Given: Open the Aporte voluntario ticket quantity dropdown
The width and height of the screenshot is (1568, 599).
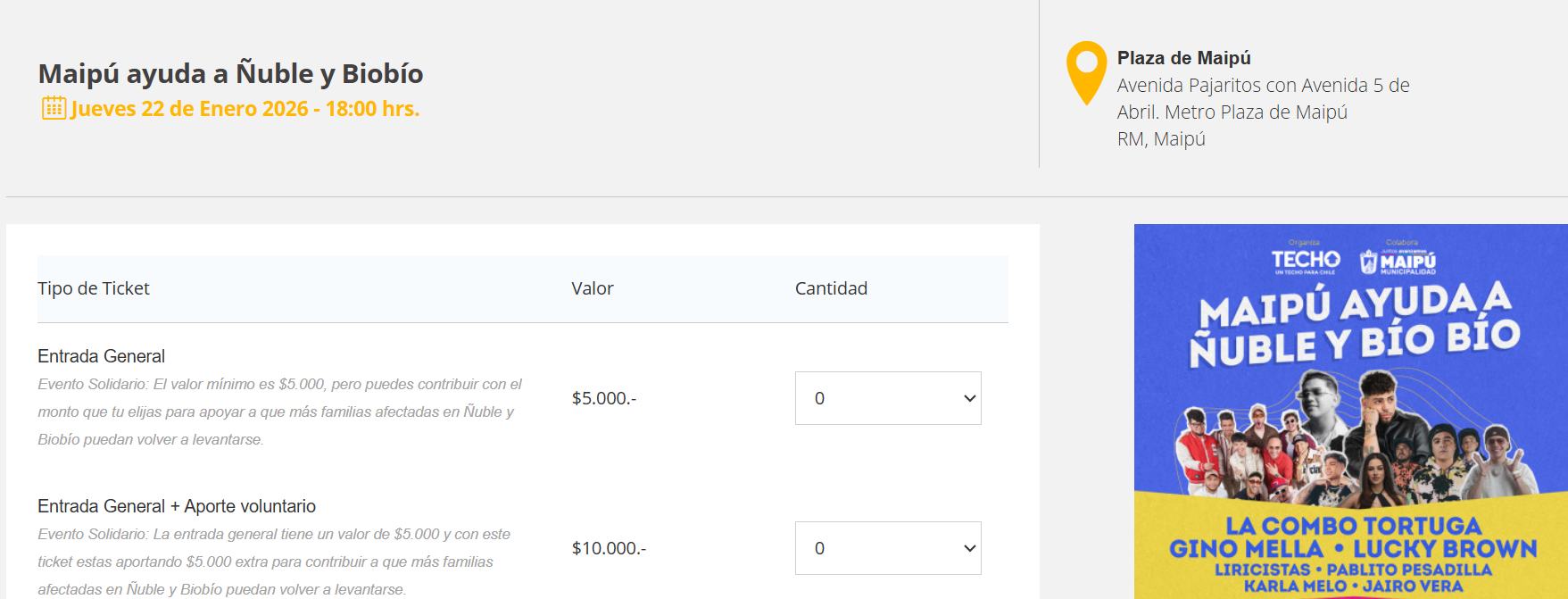Looking at the screenshot, I should pos(887,548).
